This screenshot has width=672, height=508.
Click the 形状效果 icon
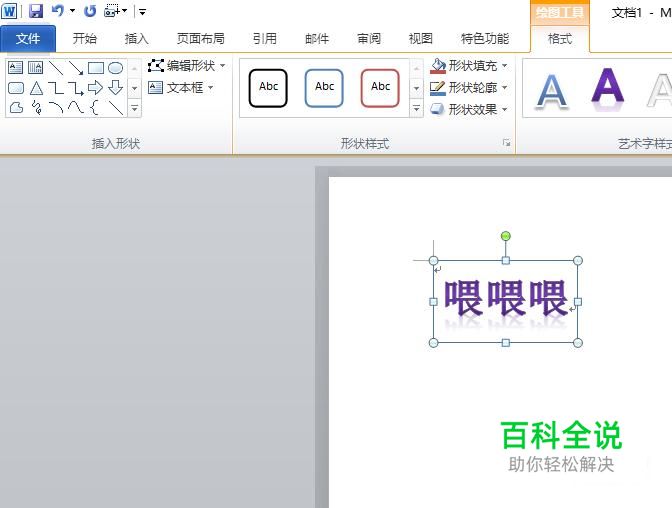[437, 110]
